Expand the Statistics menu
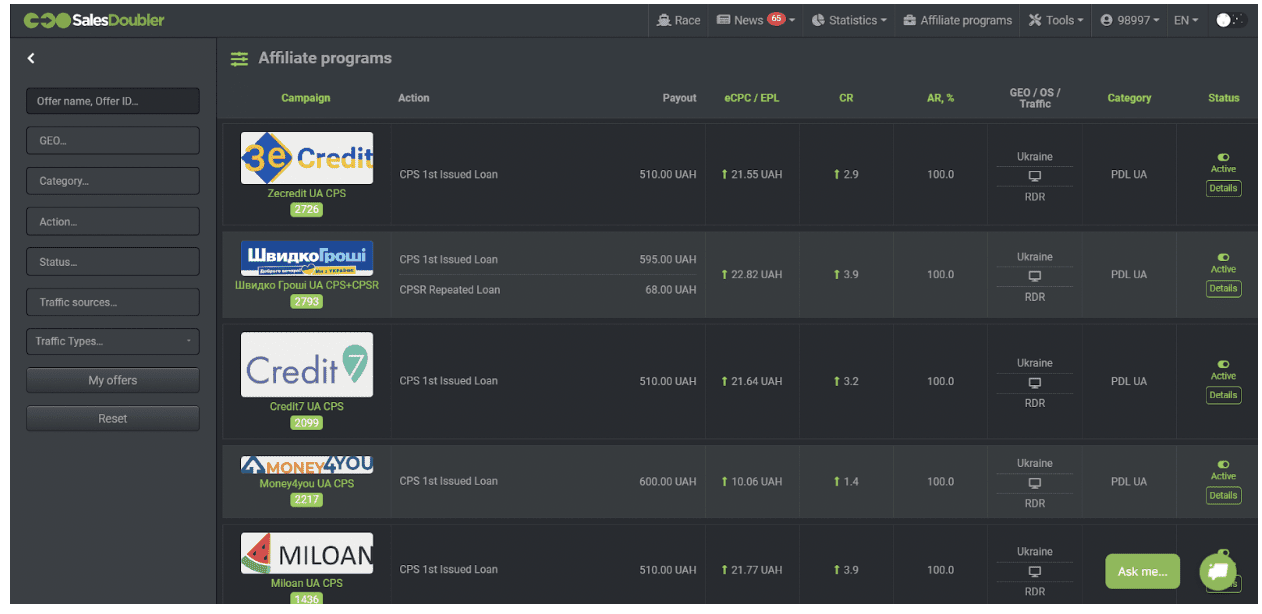The width and height of the screenshot is (1262, 614). click(x=849, y=20)
